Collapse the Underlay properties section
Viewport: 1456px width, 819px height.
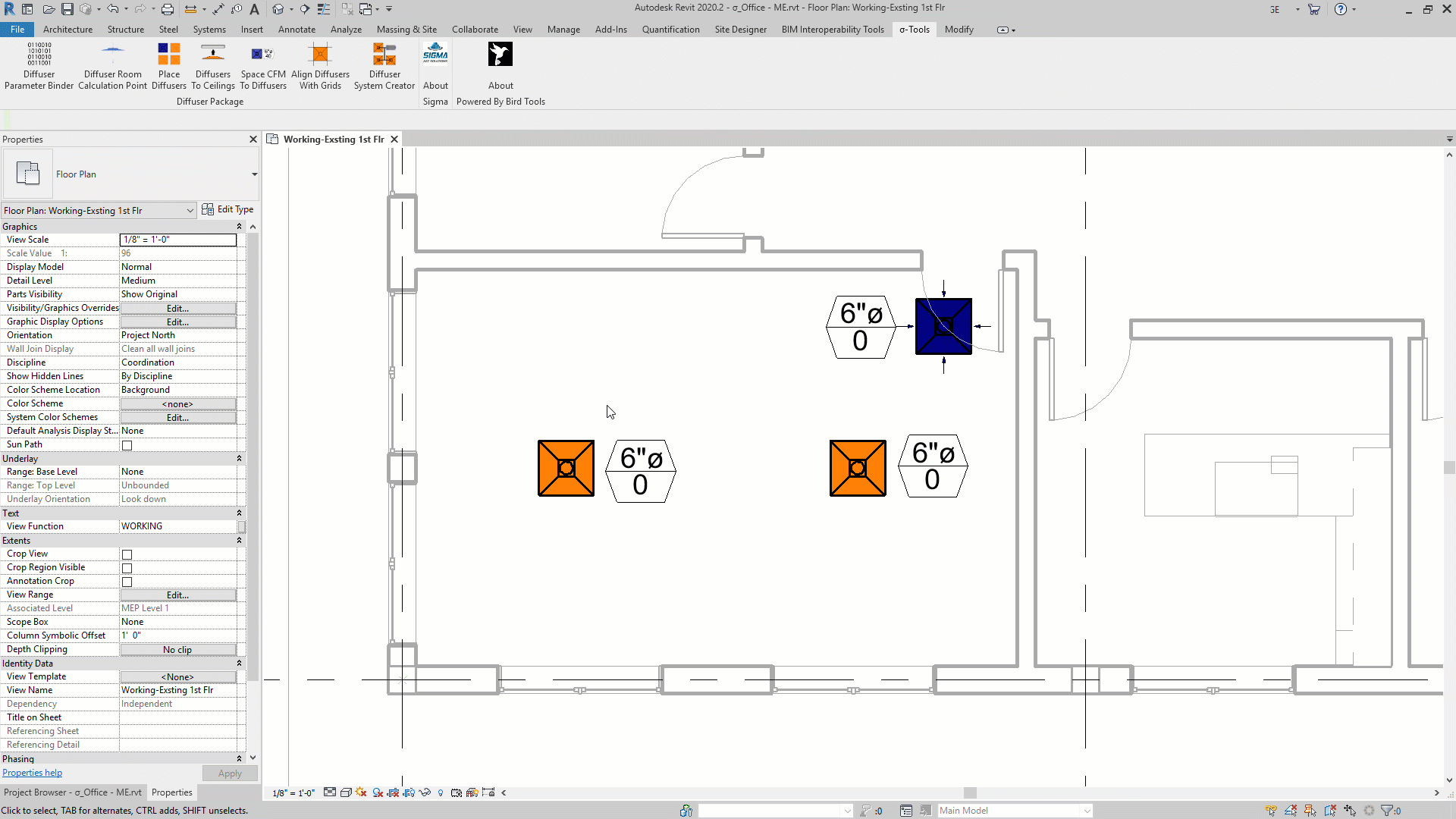pos(239,459)
